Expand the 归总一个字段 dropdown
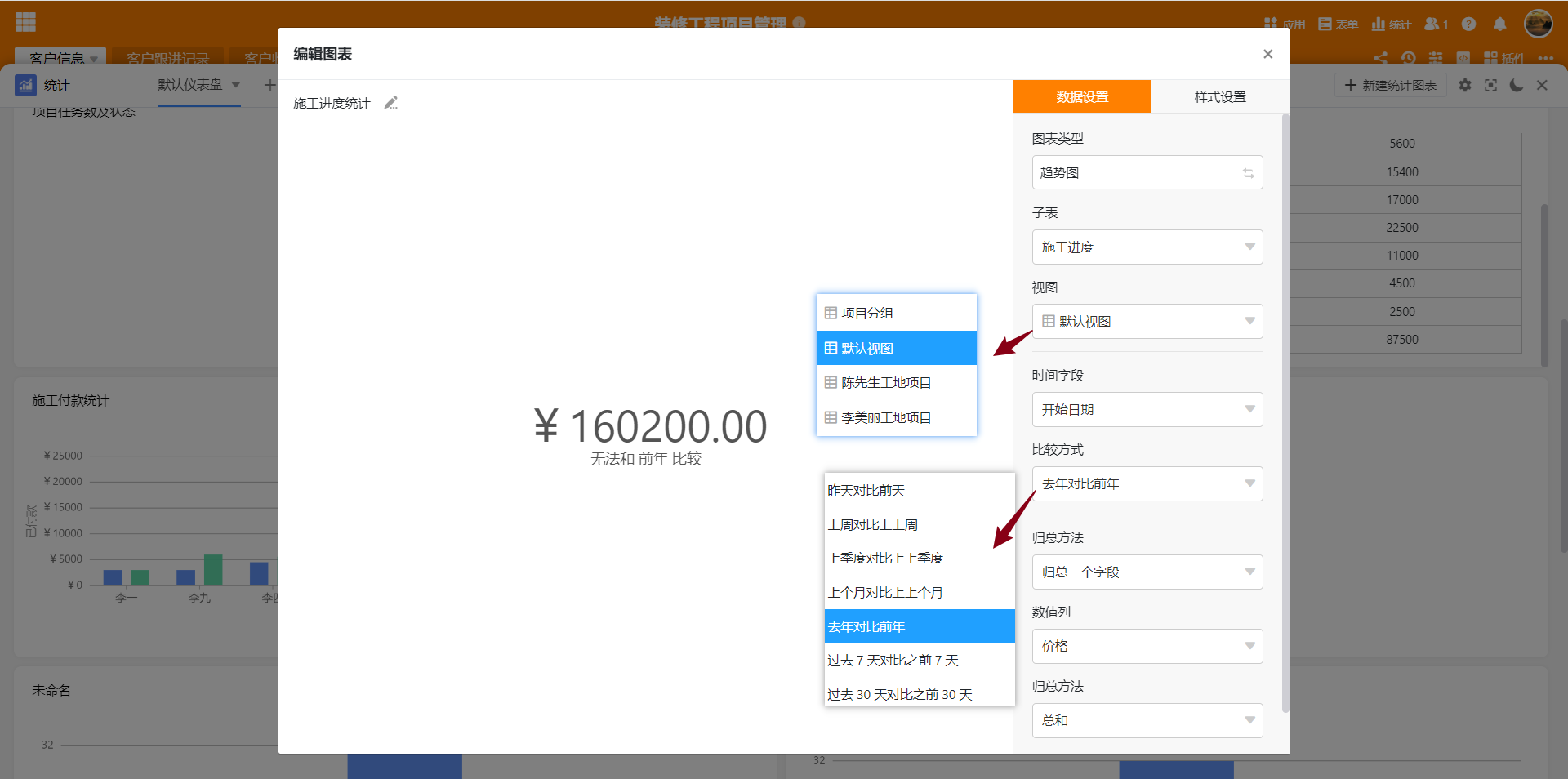 (x=1147, y=572)
